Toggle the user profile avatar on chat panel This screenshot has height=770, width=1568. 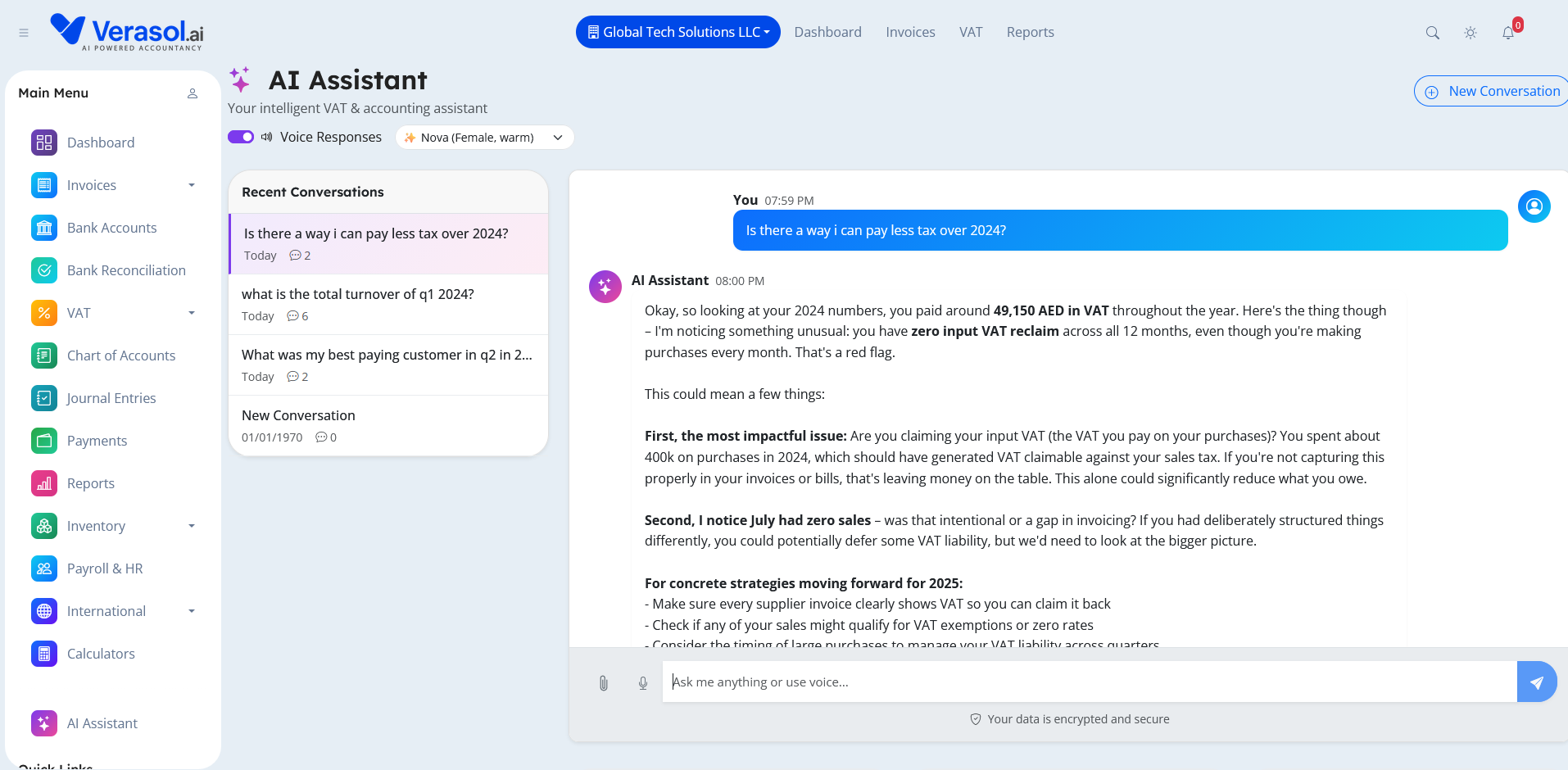point(1534,206)
